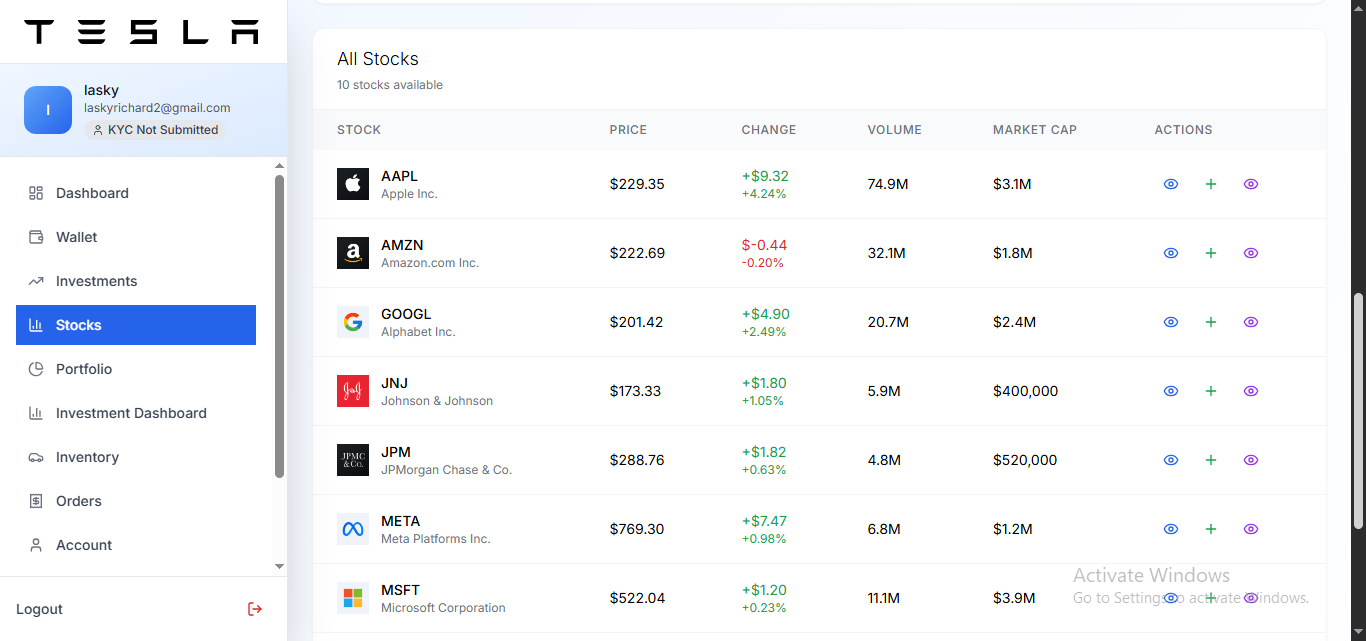Viewport: 1366px width, 641px height.
Task: Click the green plus icon for GOOGL
Action: (1211, 322)
